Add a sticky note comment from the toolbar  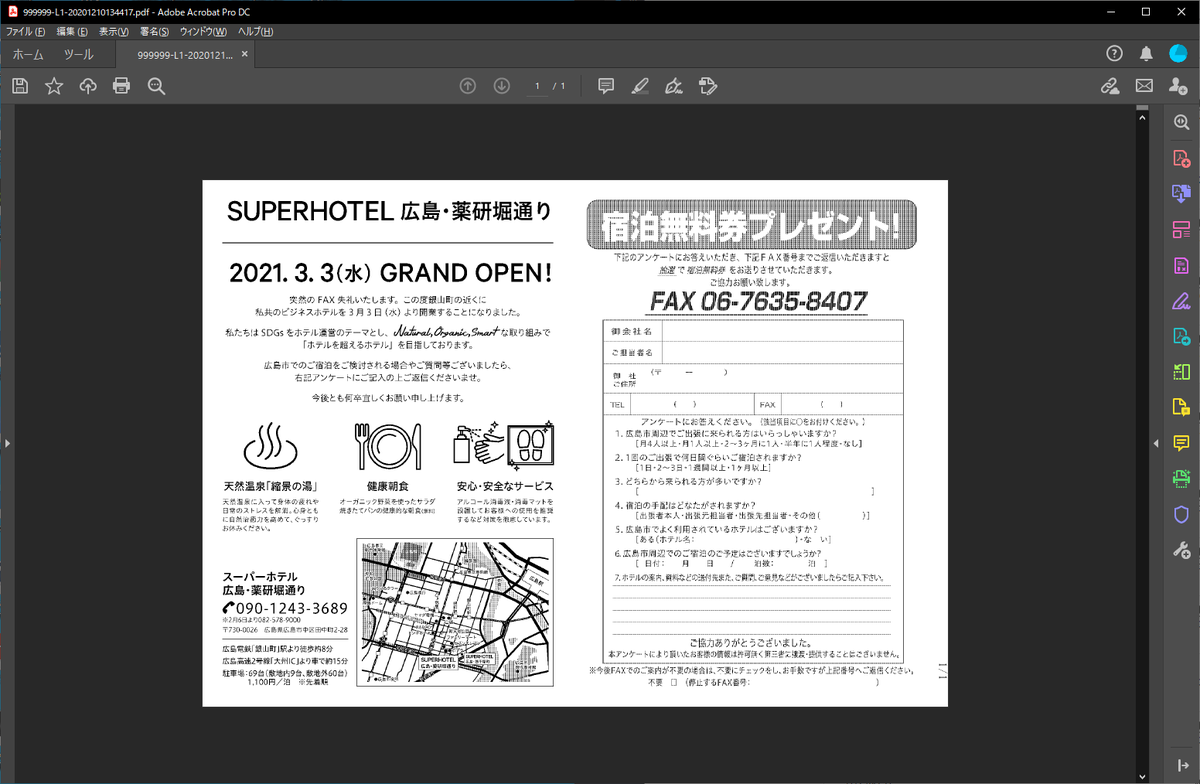pos(606,86)
